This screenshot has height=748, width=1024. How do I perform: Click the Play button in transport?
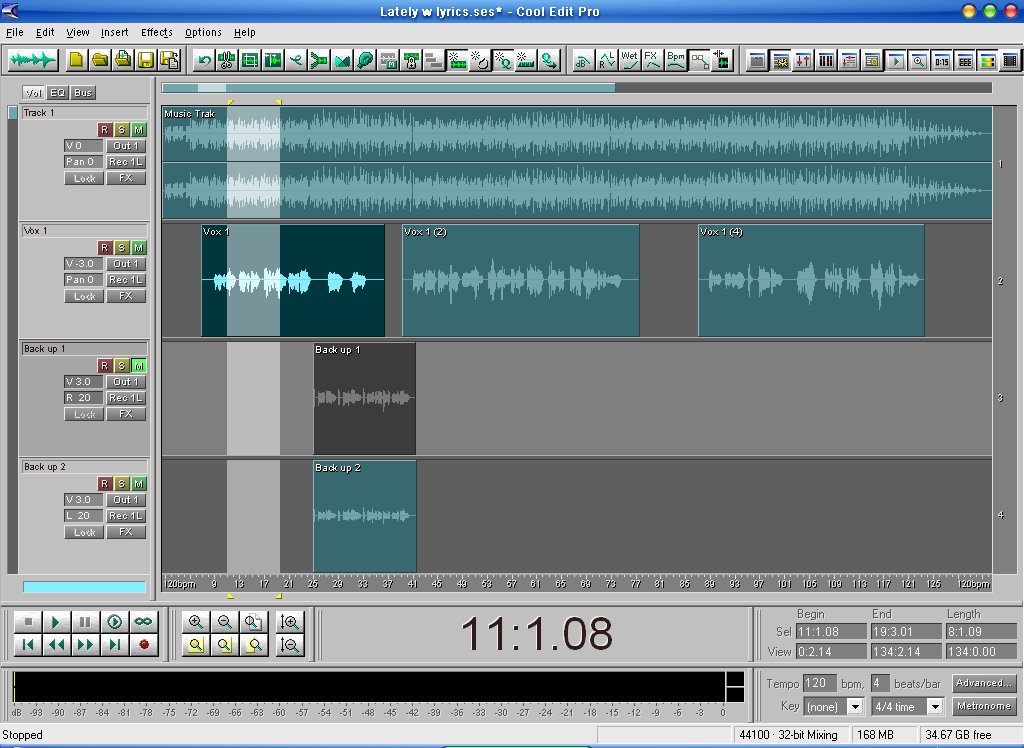[x=56, y=622]
